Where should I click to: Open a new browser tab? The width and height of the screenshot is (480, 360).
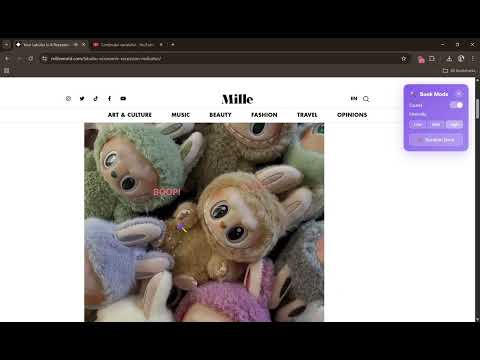pos(173,44)
